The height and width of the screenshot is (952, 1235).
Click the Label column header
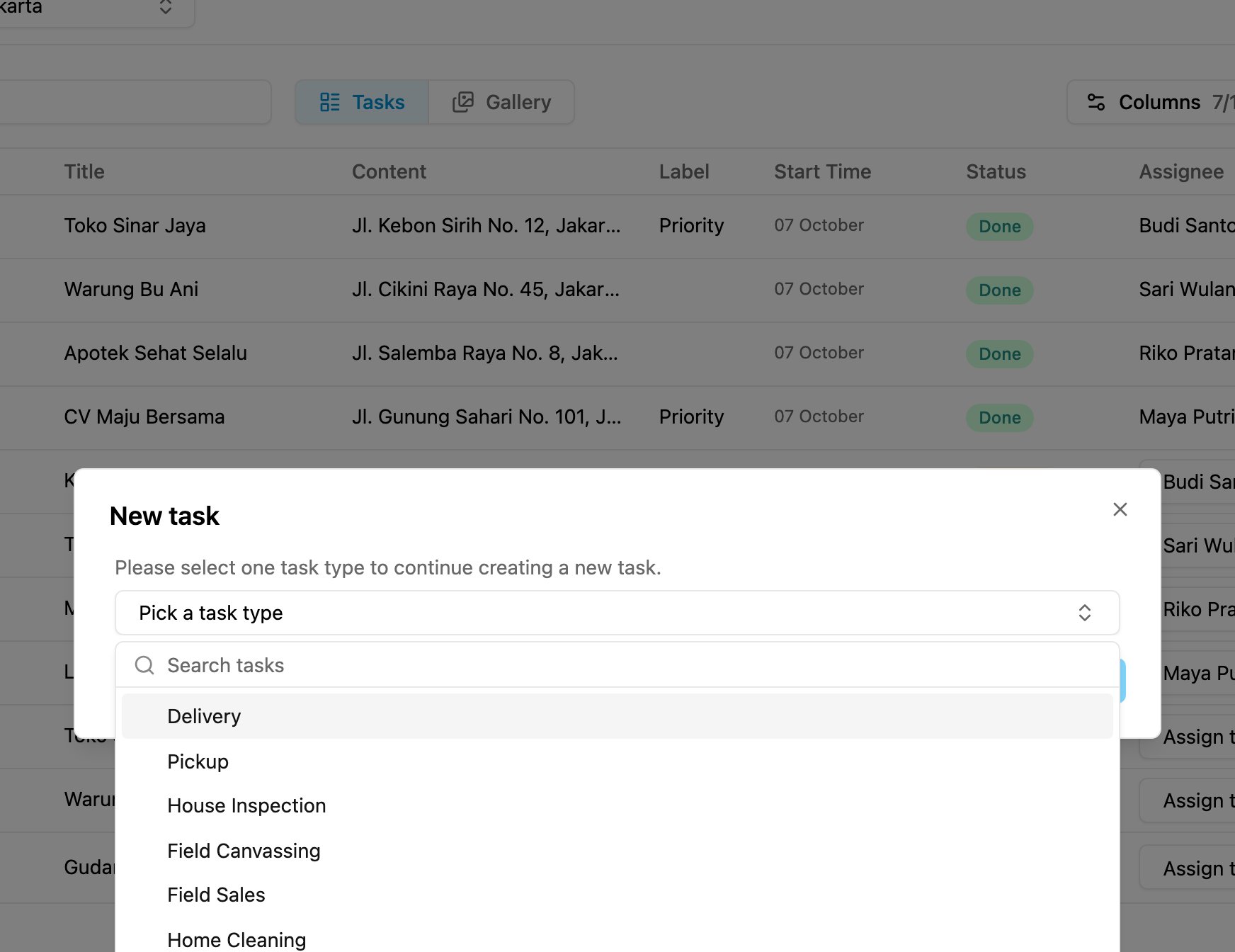pos(684,171)
